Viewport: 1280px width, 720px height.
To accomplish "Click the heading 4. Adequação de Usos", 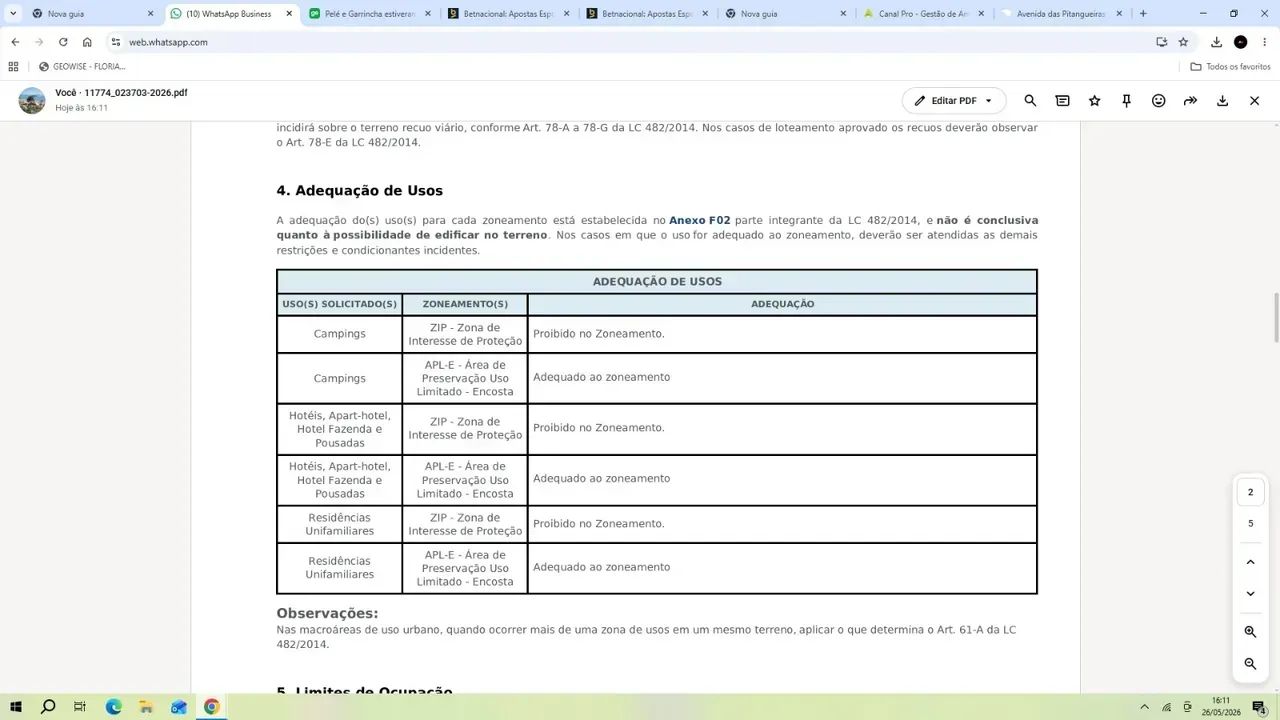I will pos(360,191).
